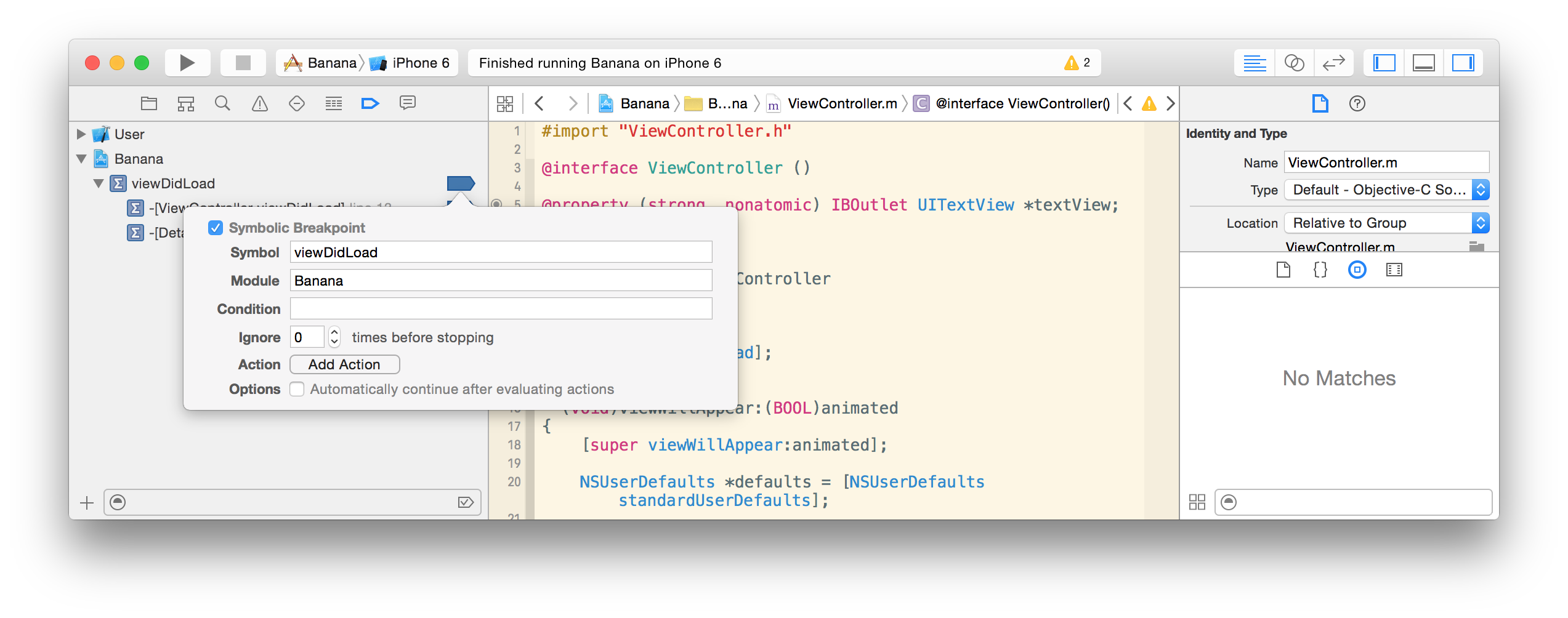Go back in editor history
The width and height of the screenshot is (1568, 618).
coord(540,103)
